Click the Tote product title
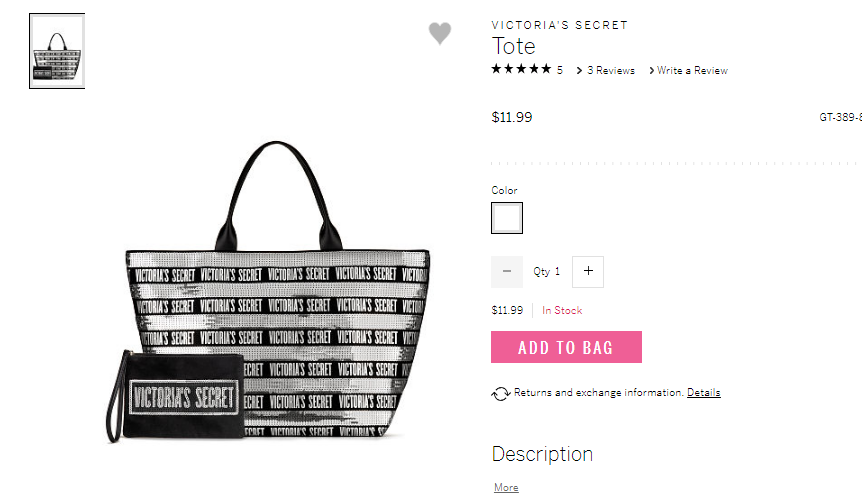862x500 pixels. click(513, 46)
